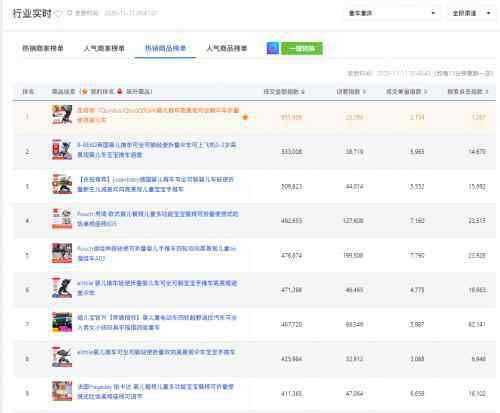Viewport: 500px width, 413px height.
Task: Open the rank 4 Pouch product thumbnail
Action: (x=62, y=219)
